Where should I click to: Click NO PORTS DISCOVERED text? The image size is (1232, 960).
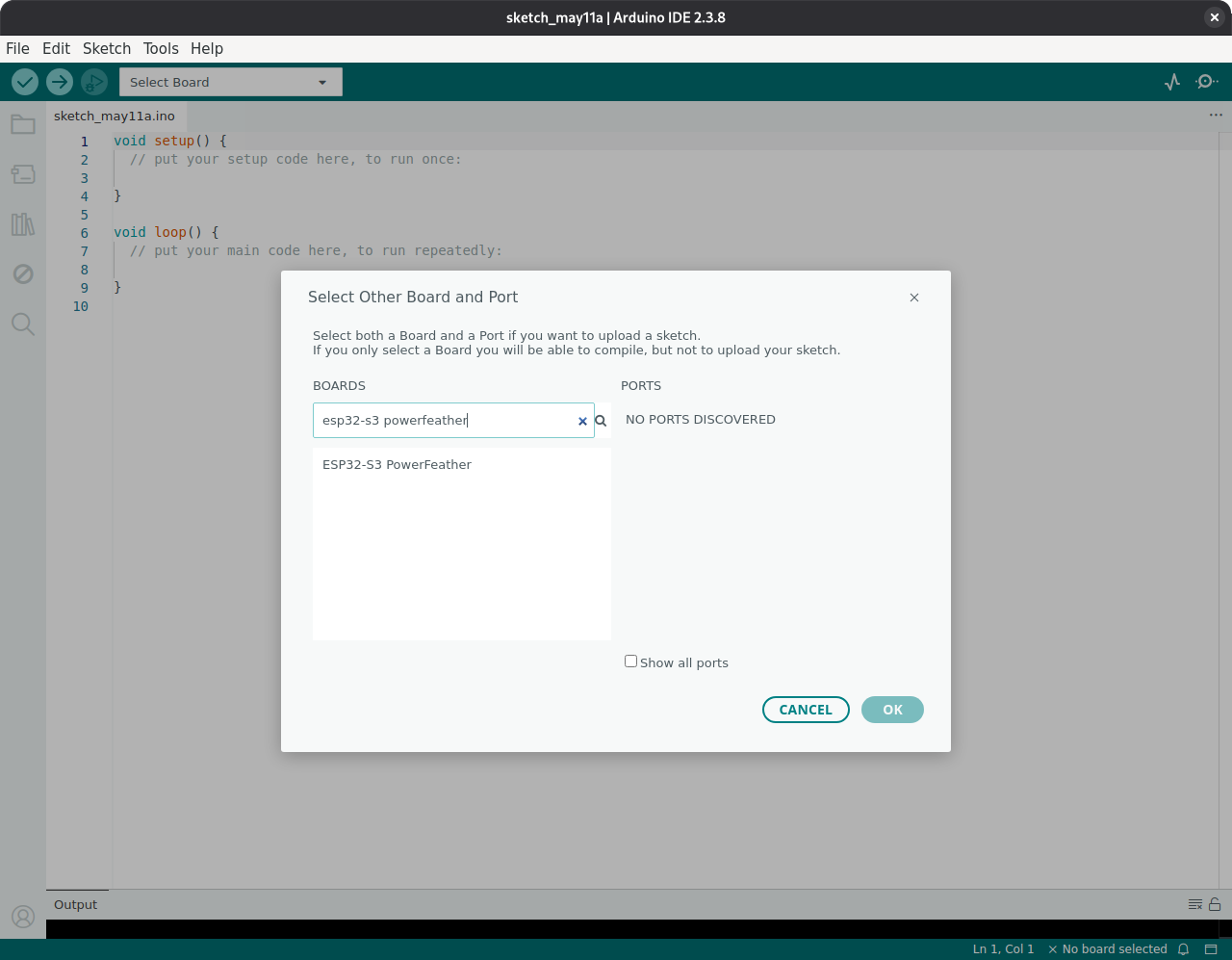(x=701, y=420)
